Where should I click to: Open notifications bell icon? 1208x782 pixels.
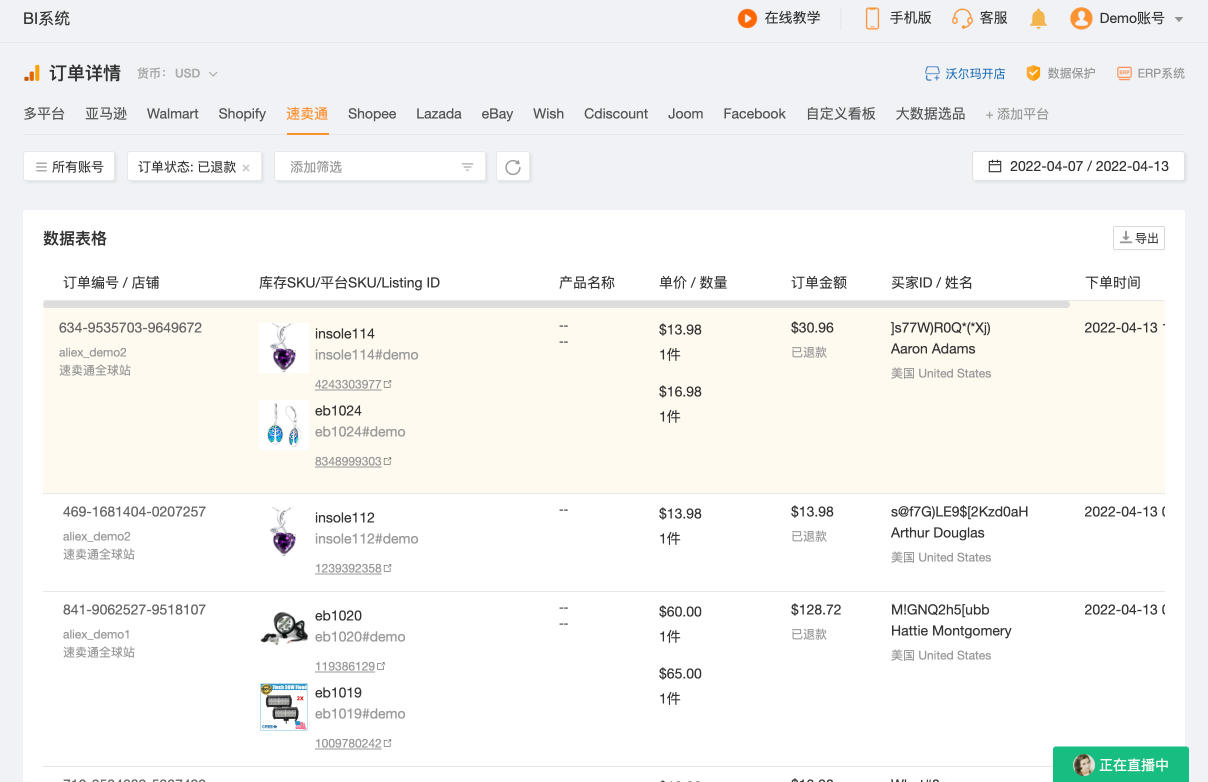[x=1039, y=18]
